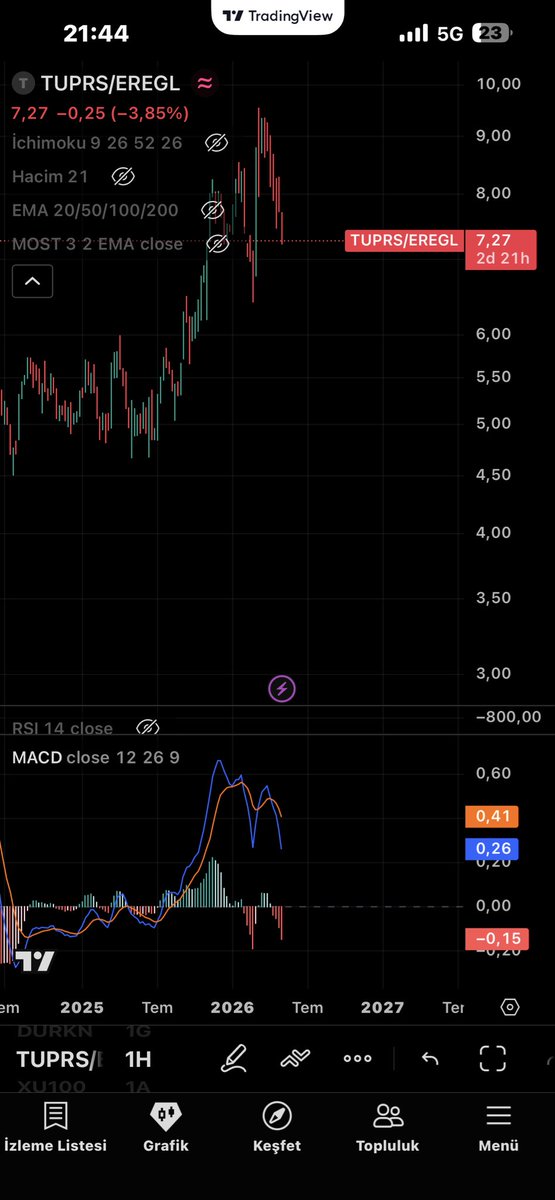The width and height of the screenshot is (555, 1200).
Task: Tap the cellular signal bars icon
Action: [x=413, y=34]
